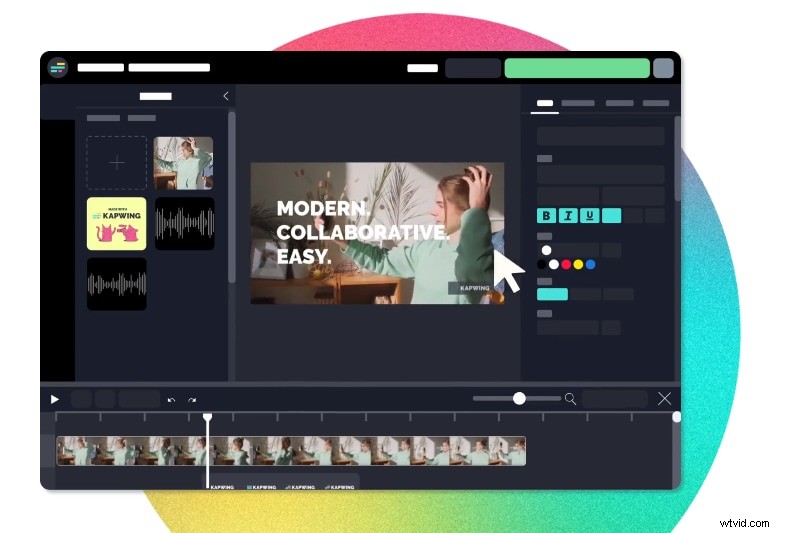Click the dark button left of export
Viewport: 789px width, 533px height.
tap(473, 68)
